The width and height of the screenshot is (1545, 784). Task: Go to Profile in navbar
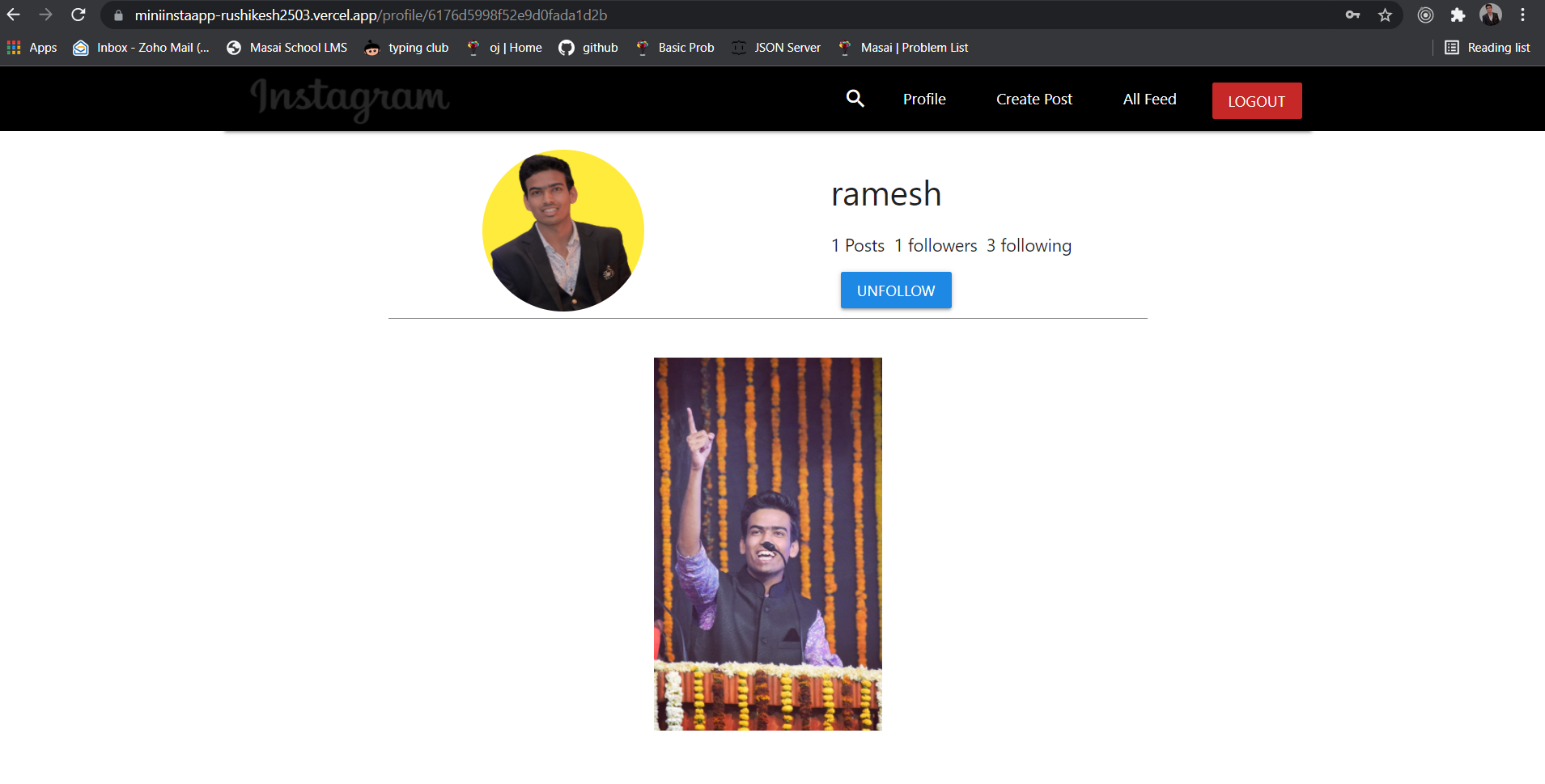pos(924,99)
